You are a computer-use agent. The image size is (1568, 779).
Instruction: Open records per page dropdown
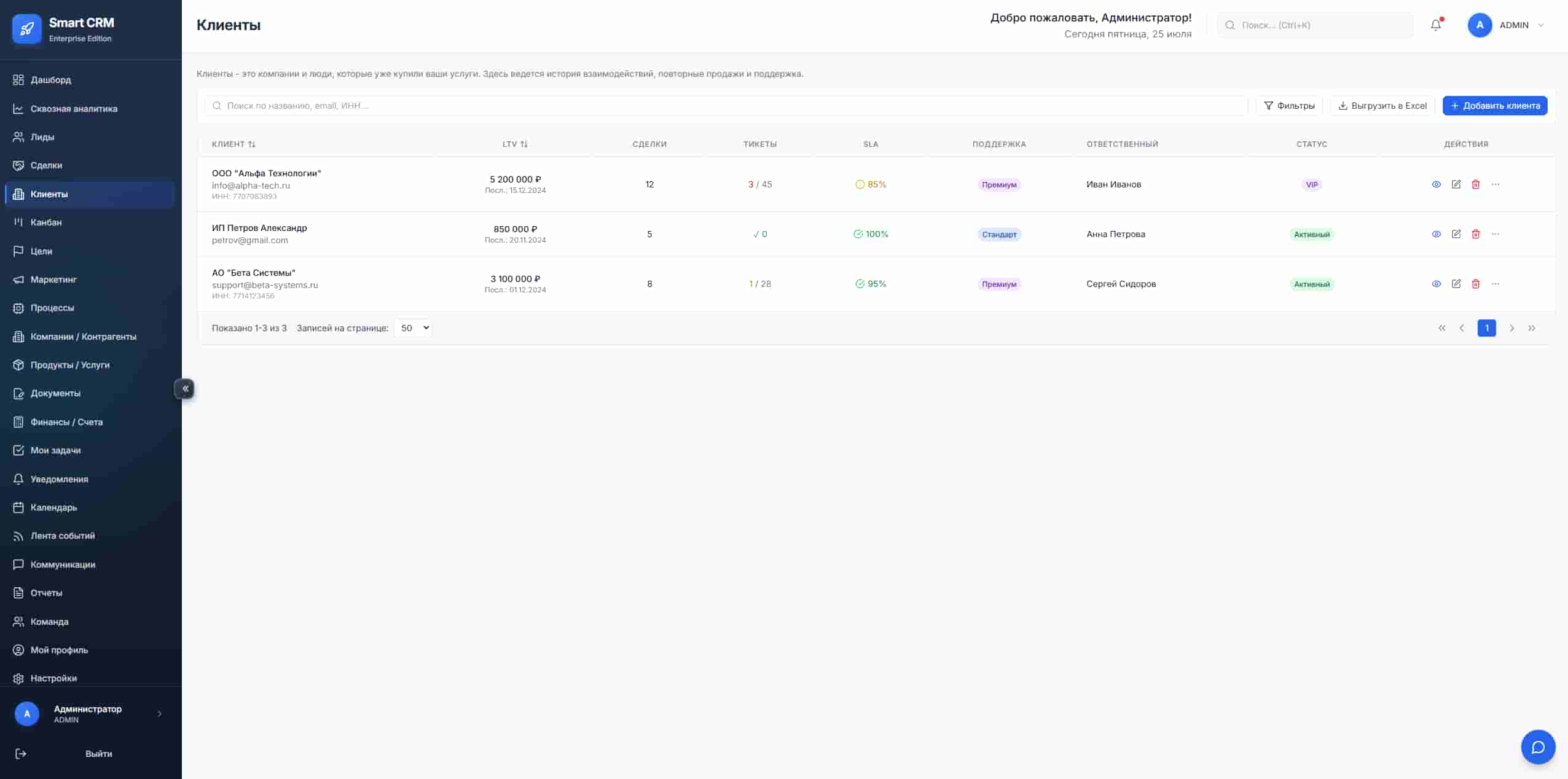coord(413,328)
